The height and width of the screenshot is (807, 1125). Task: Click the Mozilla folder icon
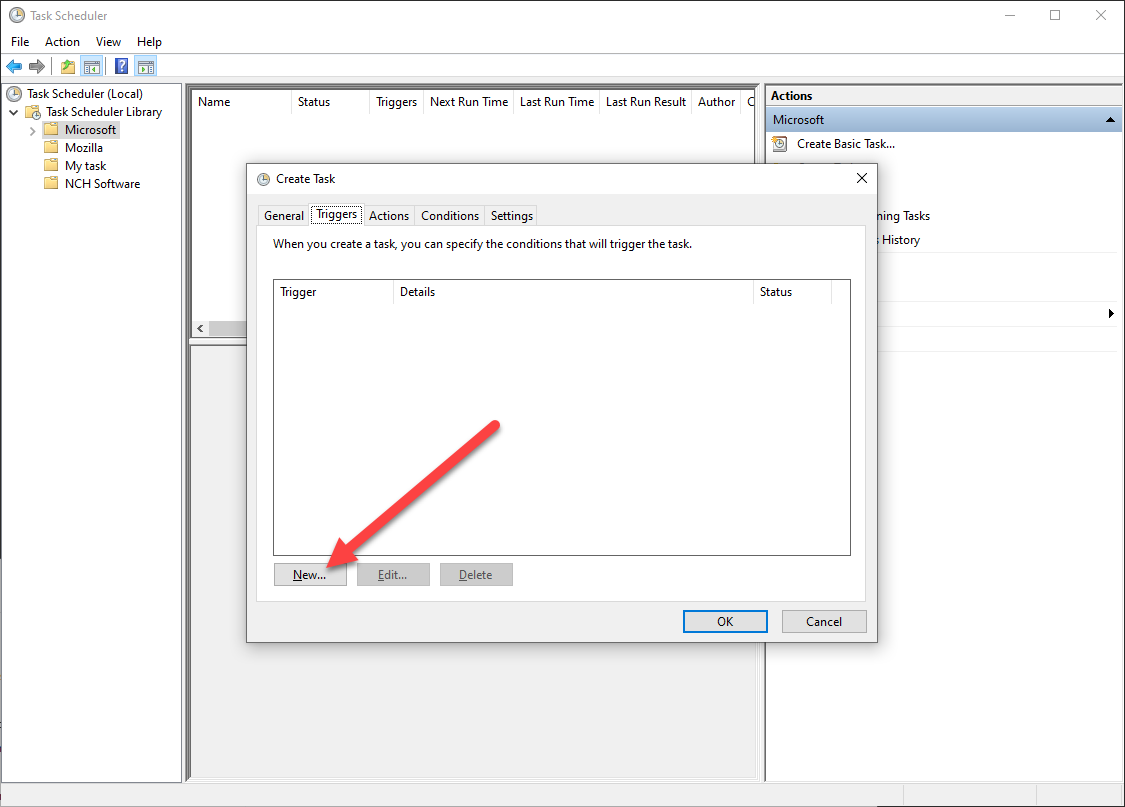[x=51, y=147]
